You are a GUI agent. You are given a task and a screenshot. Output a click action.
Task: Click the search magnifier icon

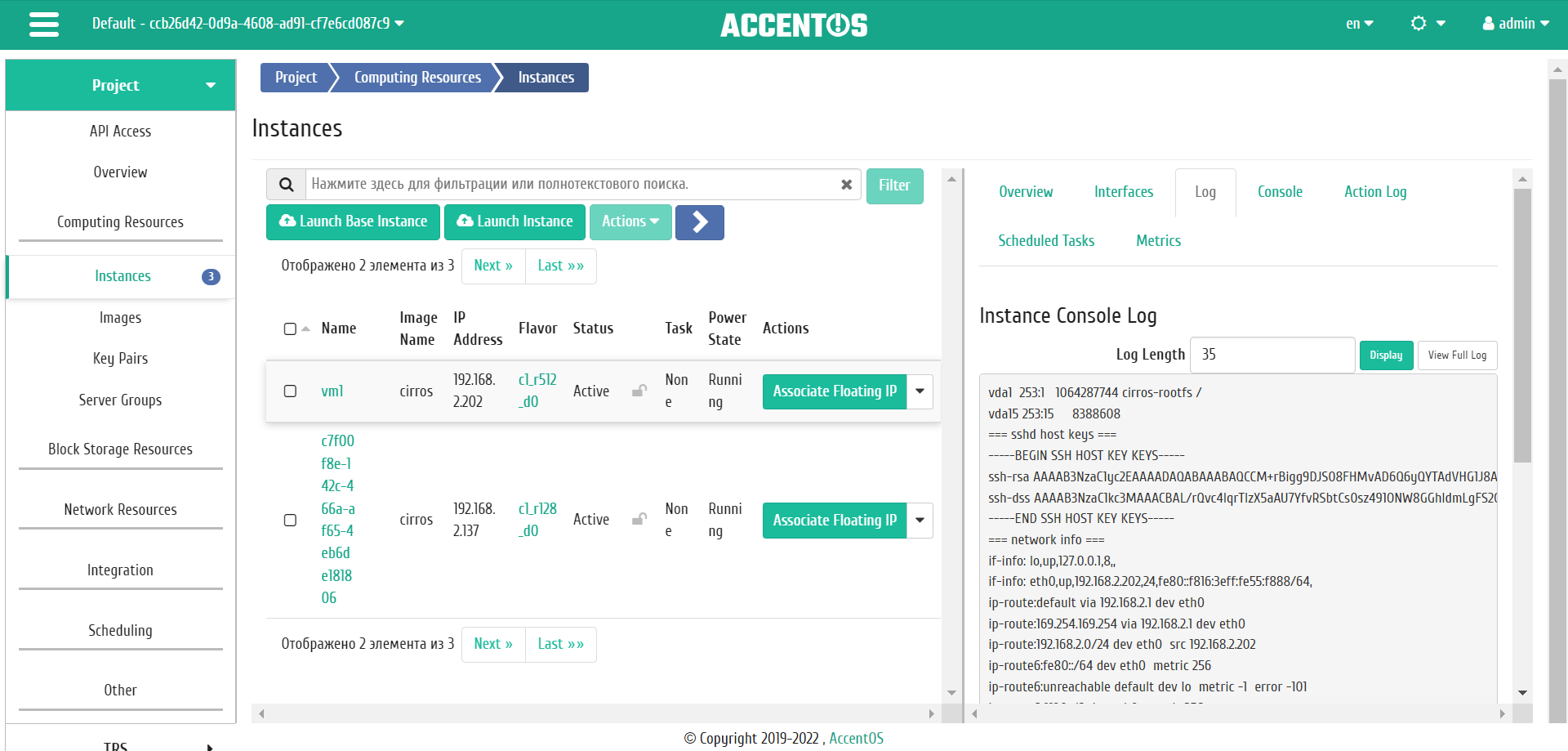tap(285, 184)
